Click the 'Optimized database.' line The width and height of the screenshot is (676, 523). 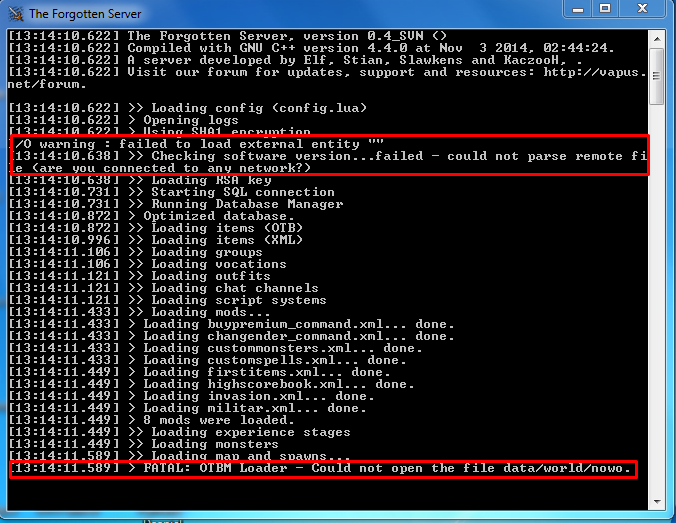(152, 216)
